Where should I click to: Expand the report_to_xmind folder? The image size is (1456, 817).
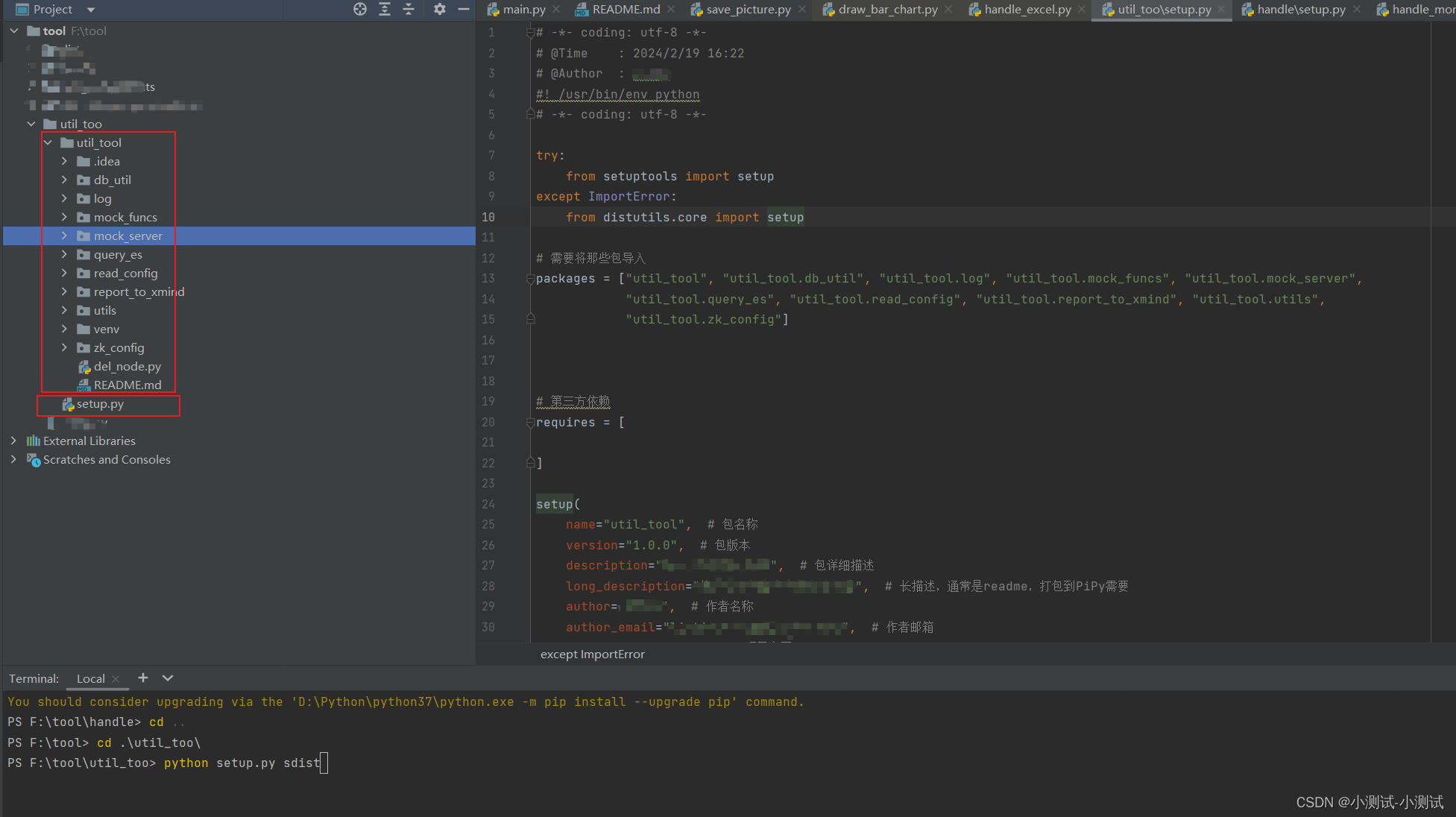point(64,291)
